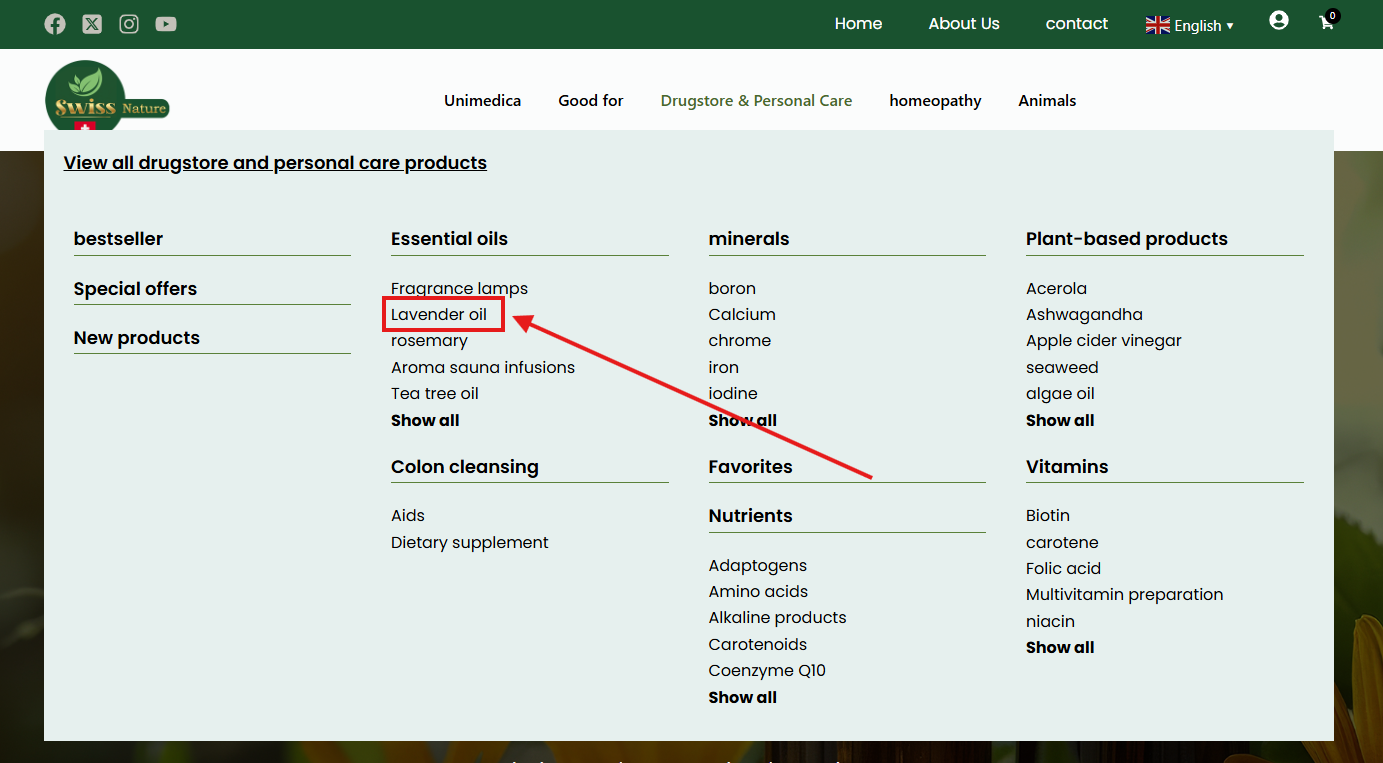Screen dimensions: 1383x763
Task: Select Aids under Colon cleansing
Action: 408,516
